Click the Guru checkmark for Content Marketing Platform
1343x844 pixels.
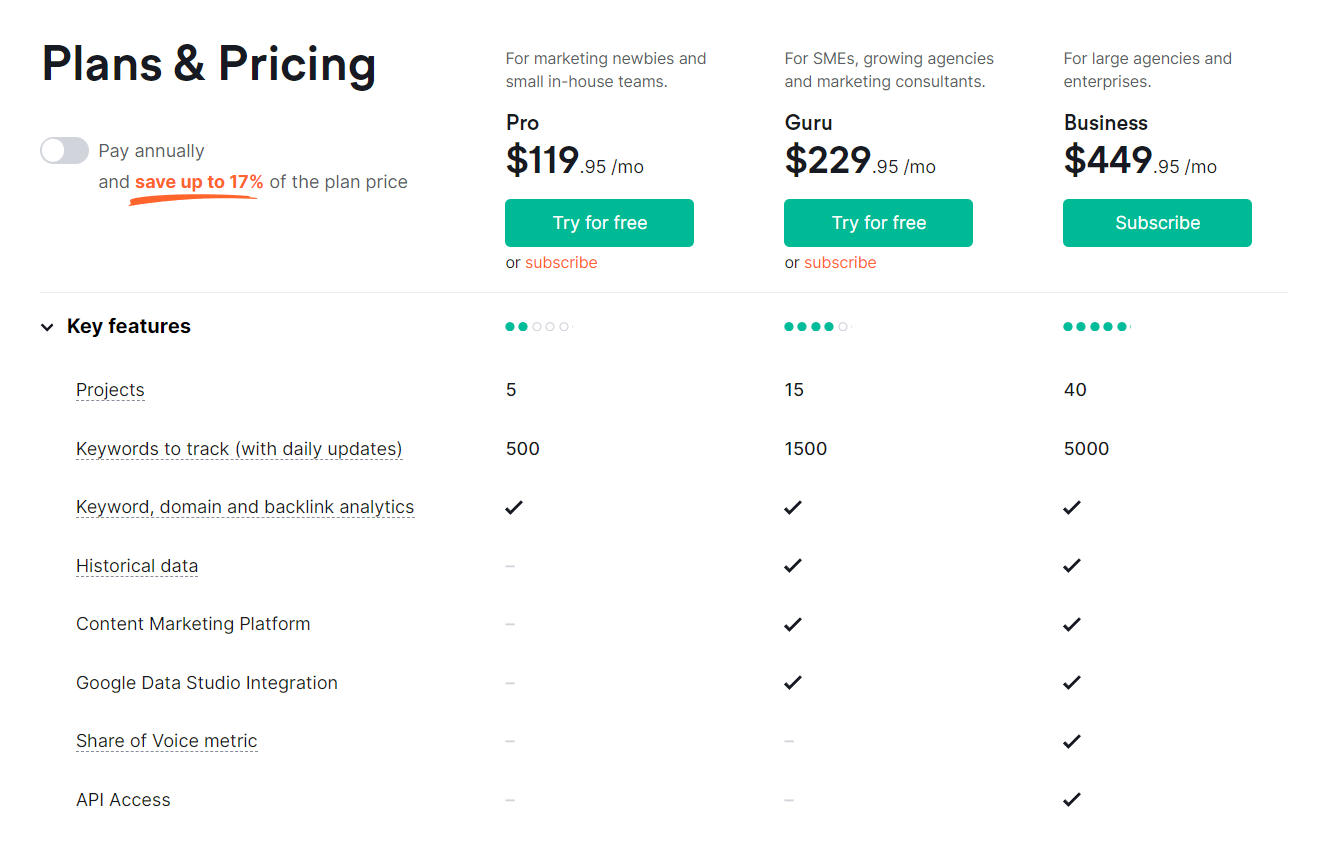click(793, 624)
